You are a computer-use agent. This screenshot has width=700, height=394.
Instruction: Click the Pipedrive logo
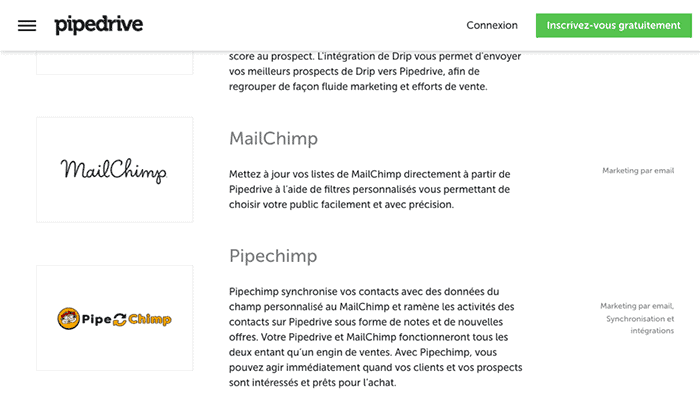99,25
